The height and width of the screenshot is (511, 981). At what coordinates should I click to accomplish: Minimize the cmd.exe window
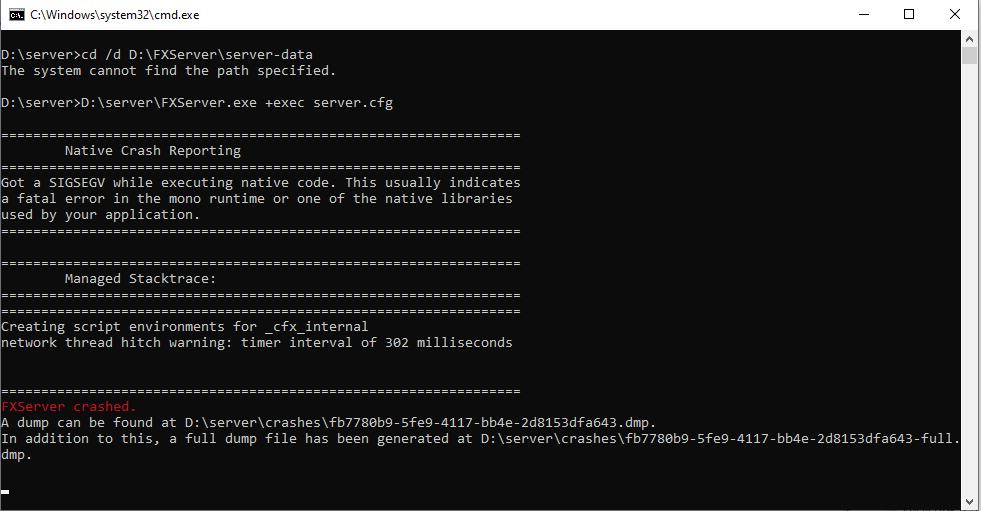point(864,14)
